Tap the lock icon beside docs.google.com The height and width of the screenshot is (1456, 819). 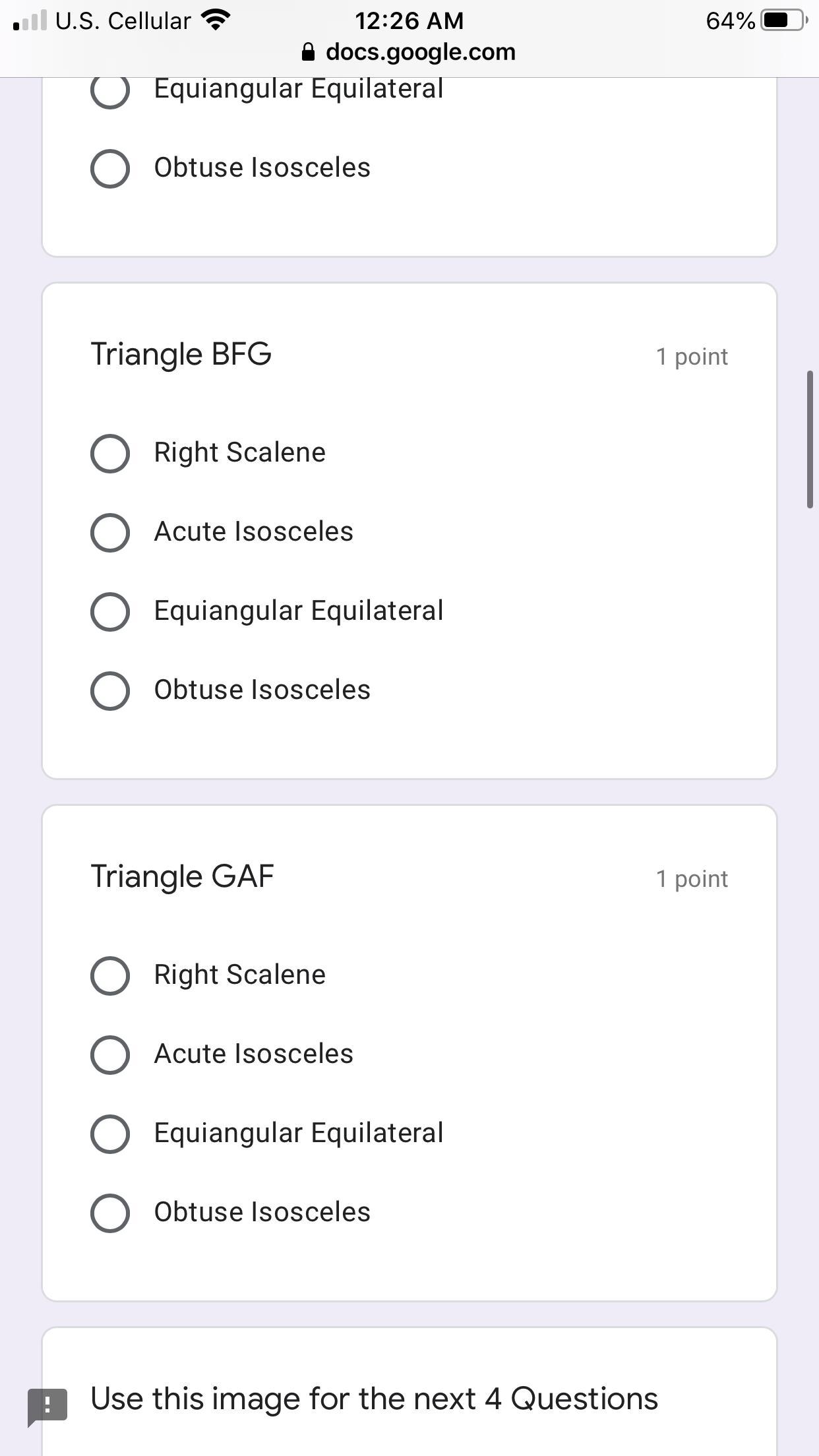tap(308, 52)
